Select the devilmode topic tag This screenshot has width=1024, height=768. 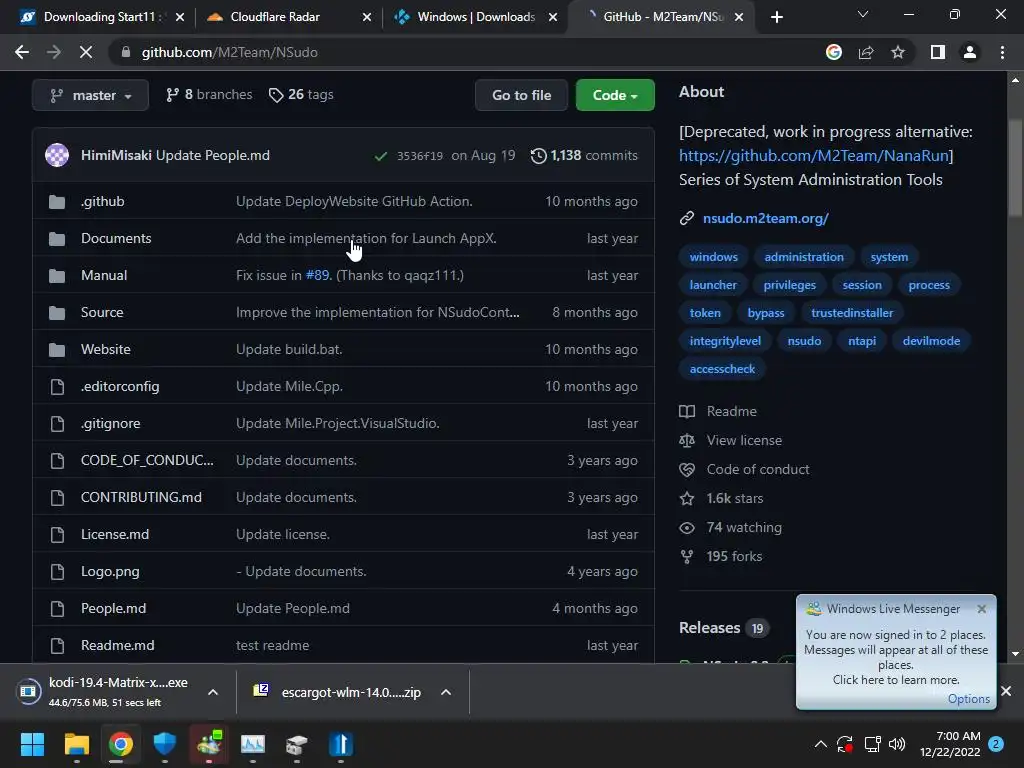pos(931,341)
